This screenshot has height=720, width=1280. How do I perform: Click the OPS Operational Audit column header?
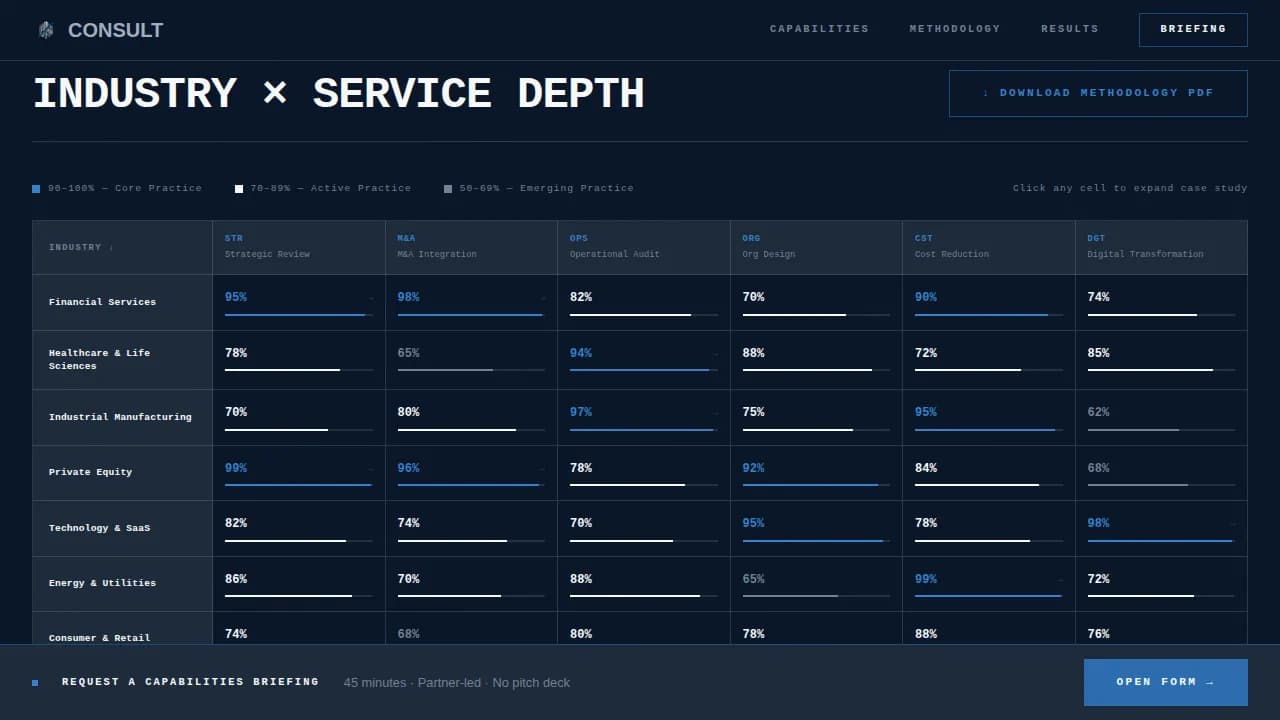(644, 247)
